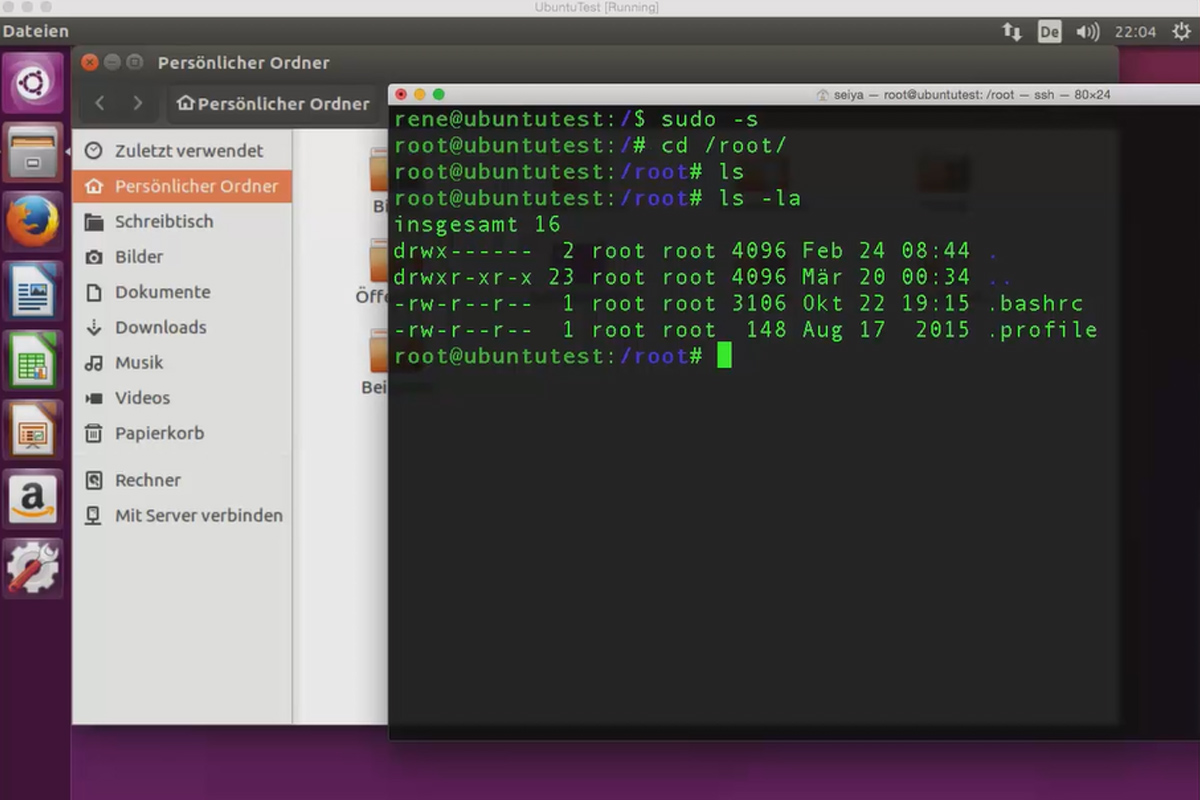Select the file manager icon in the dock

[33, 153]
